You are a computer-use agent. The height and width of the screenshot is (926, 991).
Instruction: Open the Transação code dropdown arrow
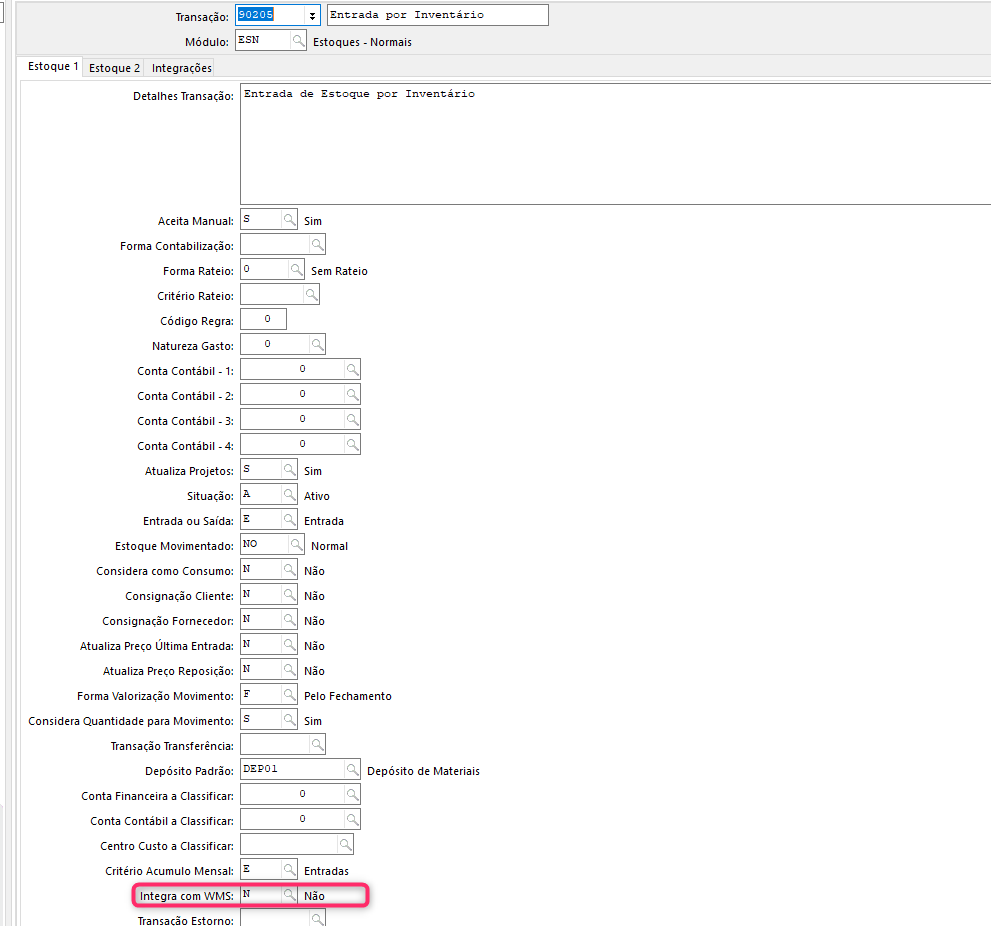(x=312, y=16)
